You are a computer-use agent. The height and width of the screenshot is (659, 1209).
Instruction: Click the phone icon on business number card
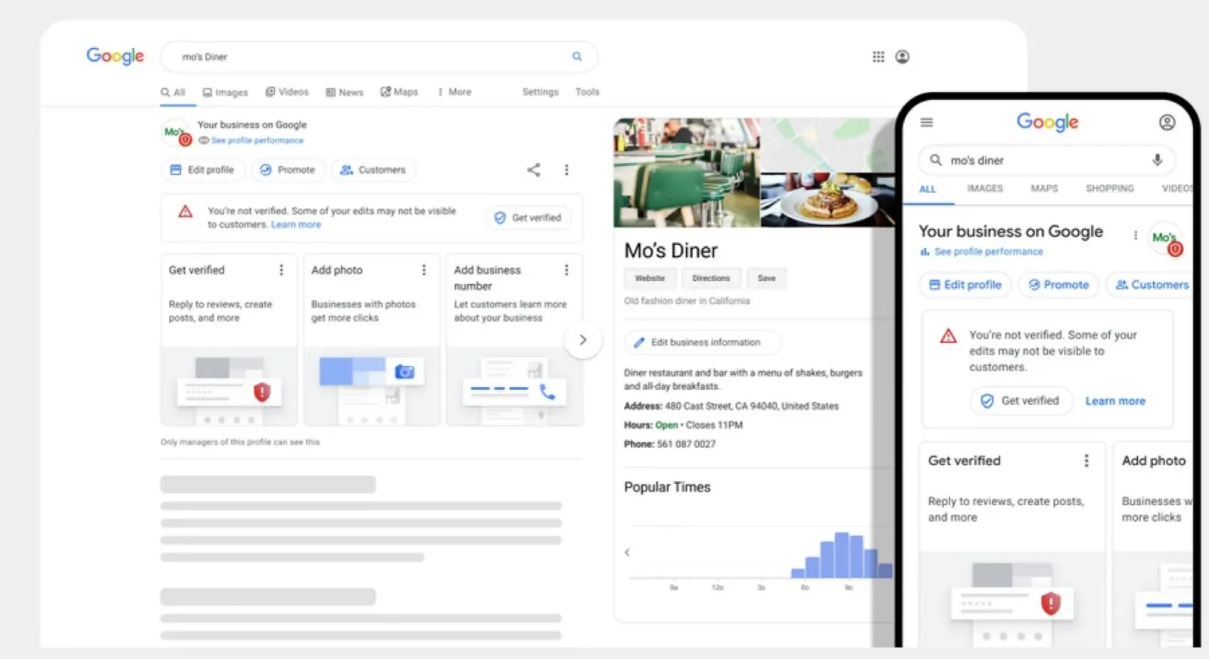547,392
